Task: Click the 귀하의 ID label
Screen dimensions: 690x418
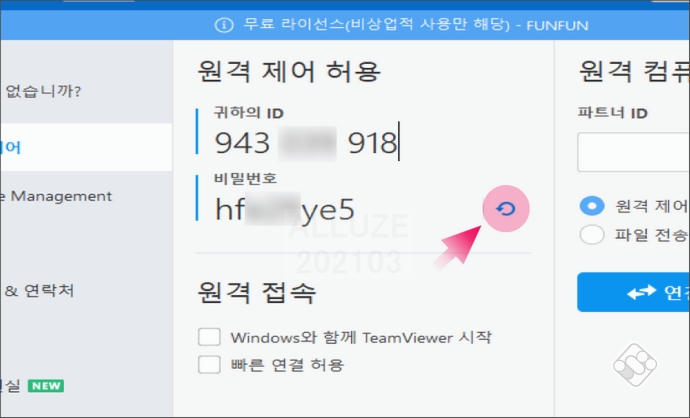Action: 249,113
